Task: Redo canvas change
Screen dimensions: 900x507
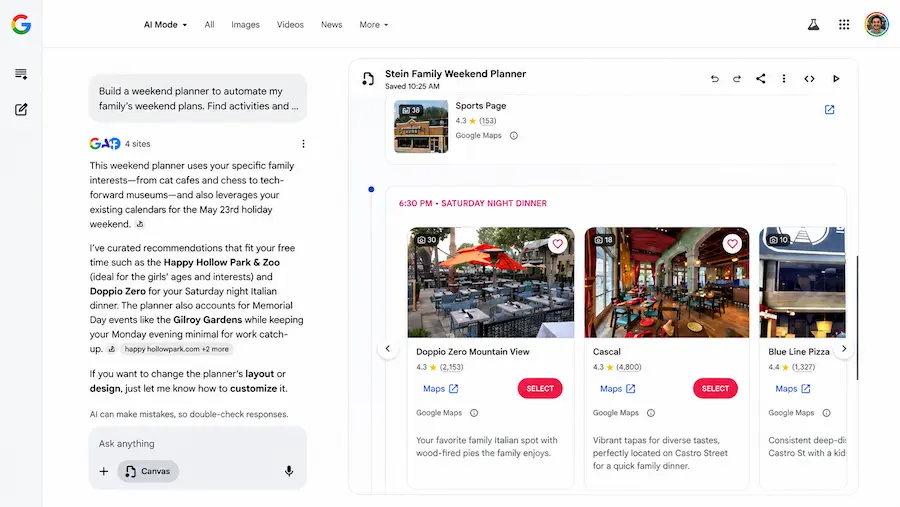Action: (737, 79)
